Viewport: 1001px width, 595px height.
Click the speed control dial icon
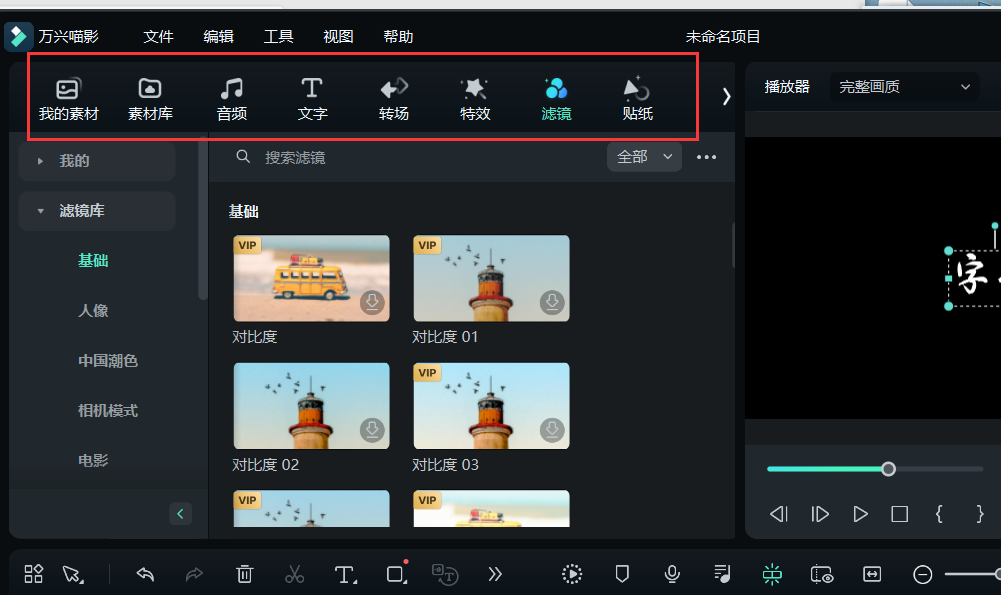coord(571,574)
